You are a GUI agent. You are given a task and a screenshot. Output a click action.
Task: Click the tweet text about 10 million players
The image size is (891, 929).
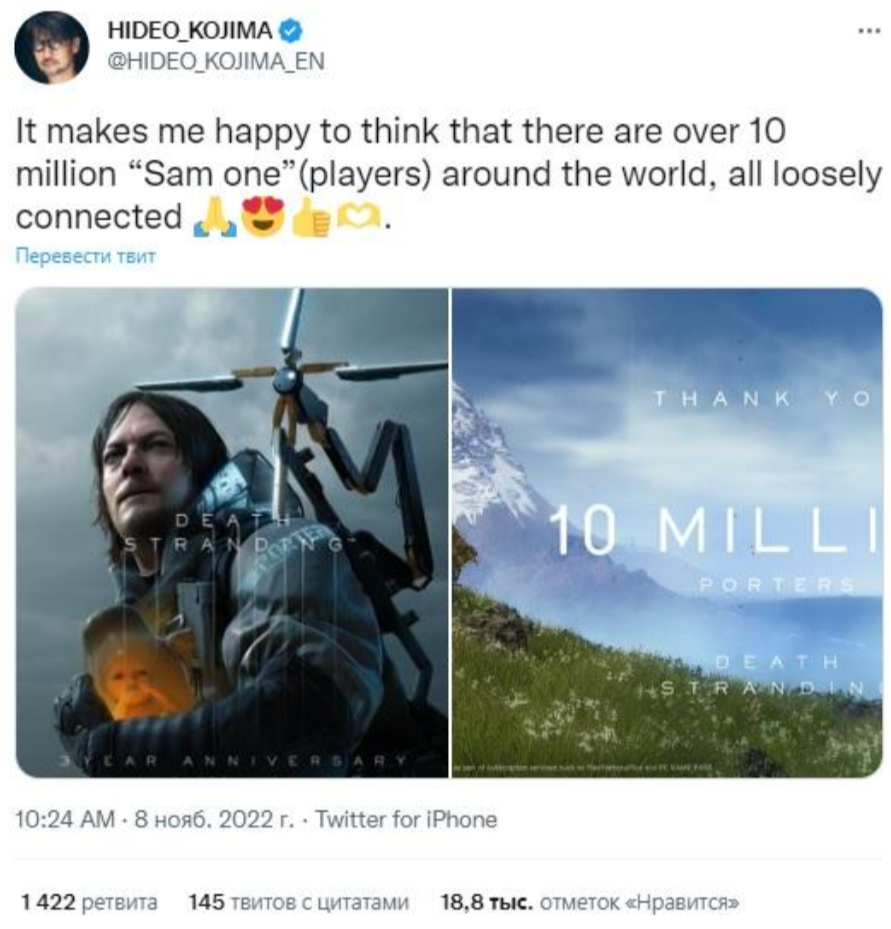point(448,174)
